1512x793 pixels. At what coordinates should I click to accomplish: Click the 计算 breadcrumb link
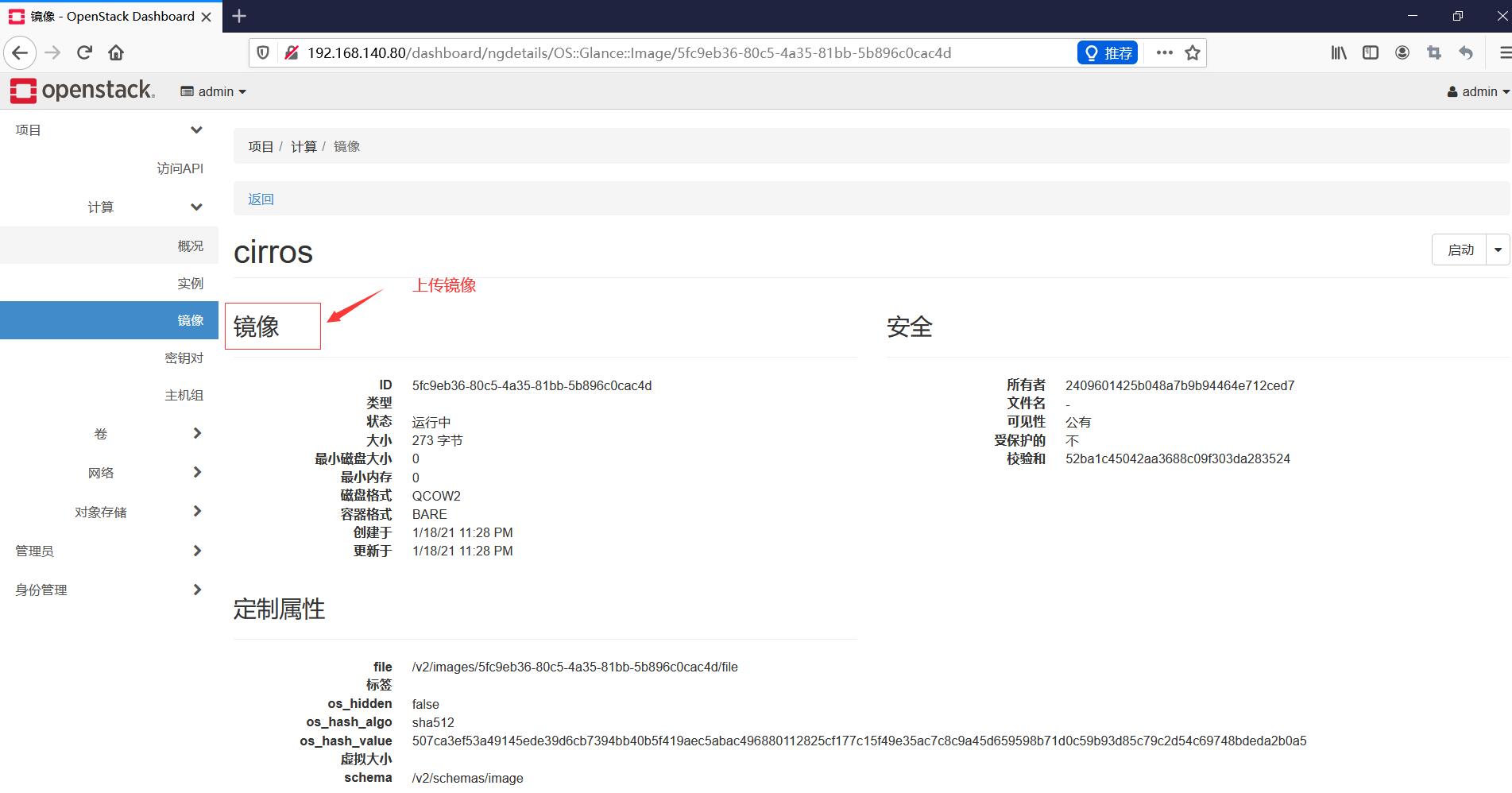point(304,146)
